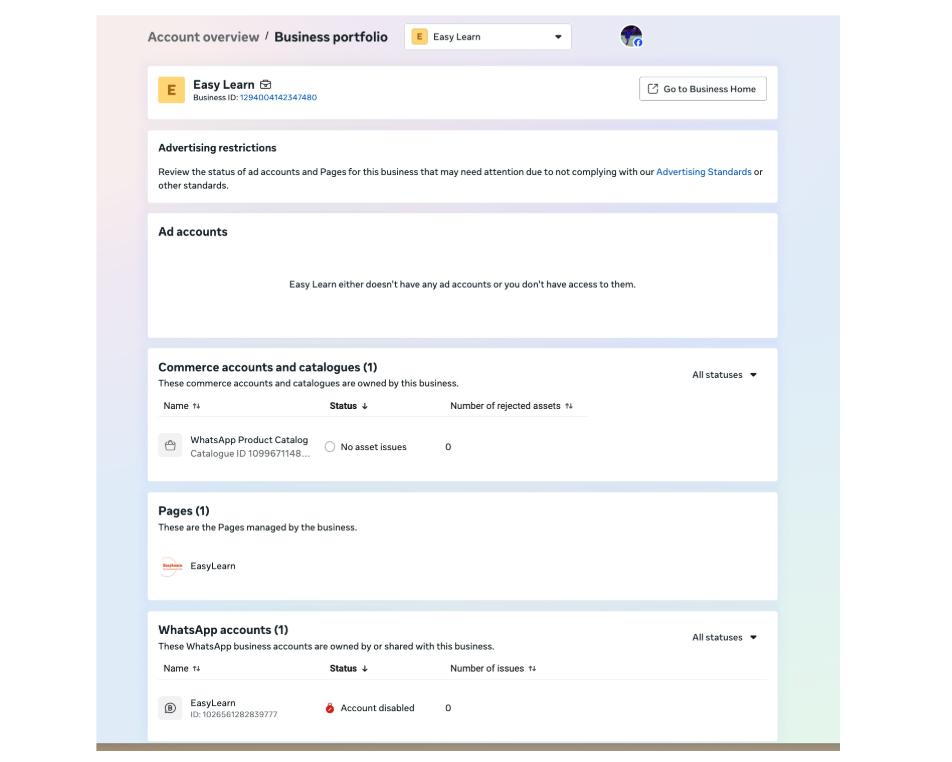952x762 pixels.
Task: Sort by Number of issues
Action: [x=493, y=668]
